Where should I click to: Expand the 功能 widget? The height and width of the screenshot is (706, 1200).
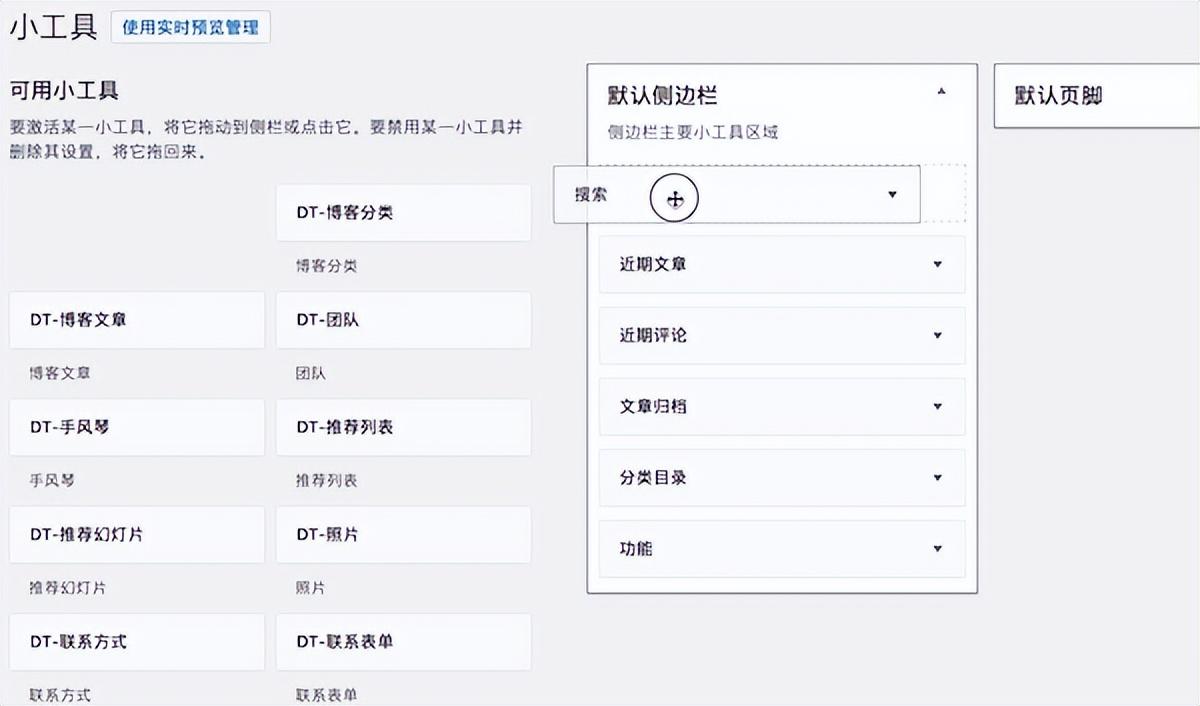tap(937, 549)
